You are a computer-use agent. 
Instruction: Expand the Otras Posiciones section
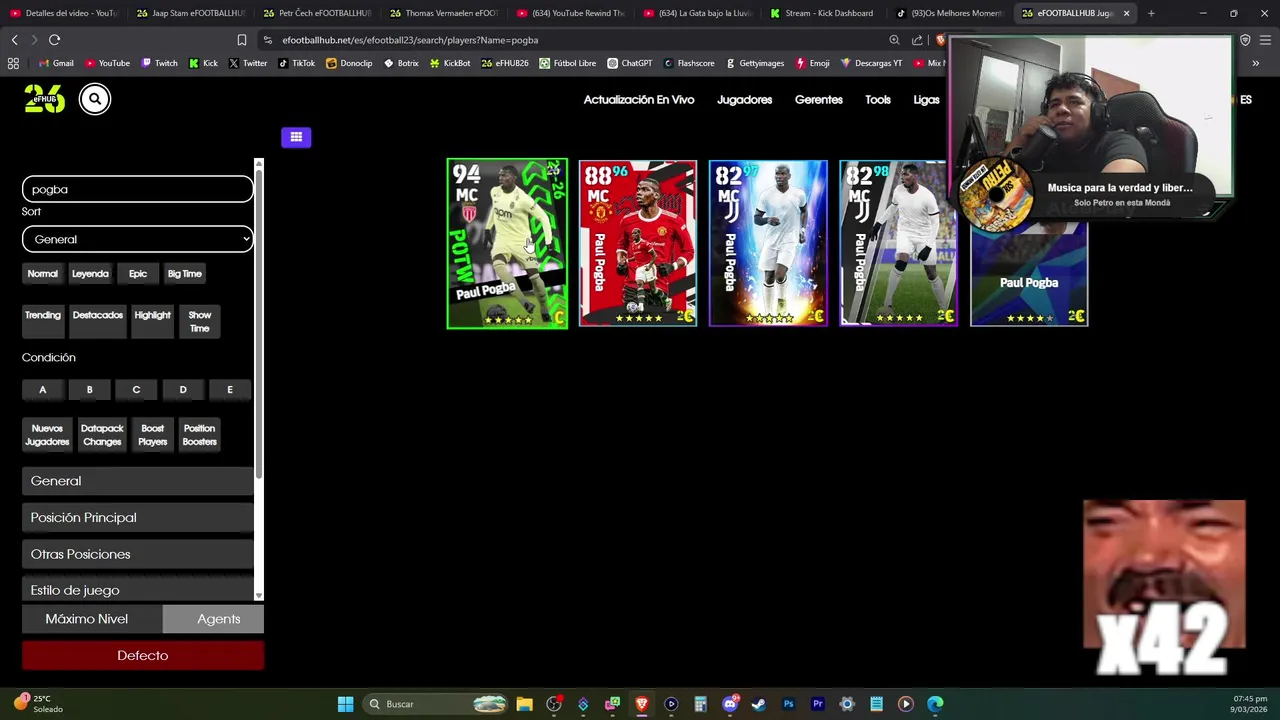(138, 554)
